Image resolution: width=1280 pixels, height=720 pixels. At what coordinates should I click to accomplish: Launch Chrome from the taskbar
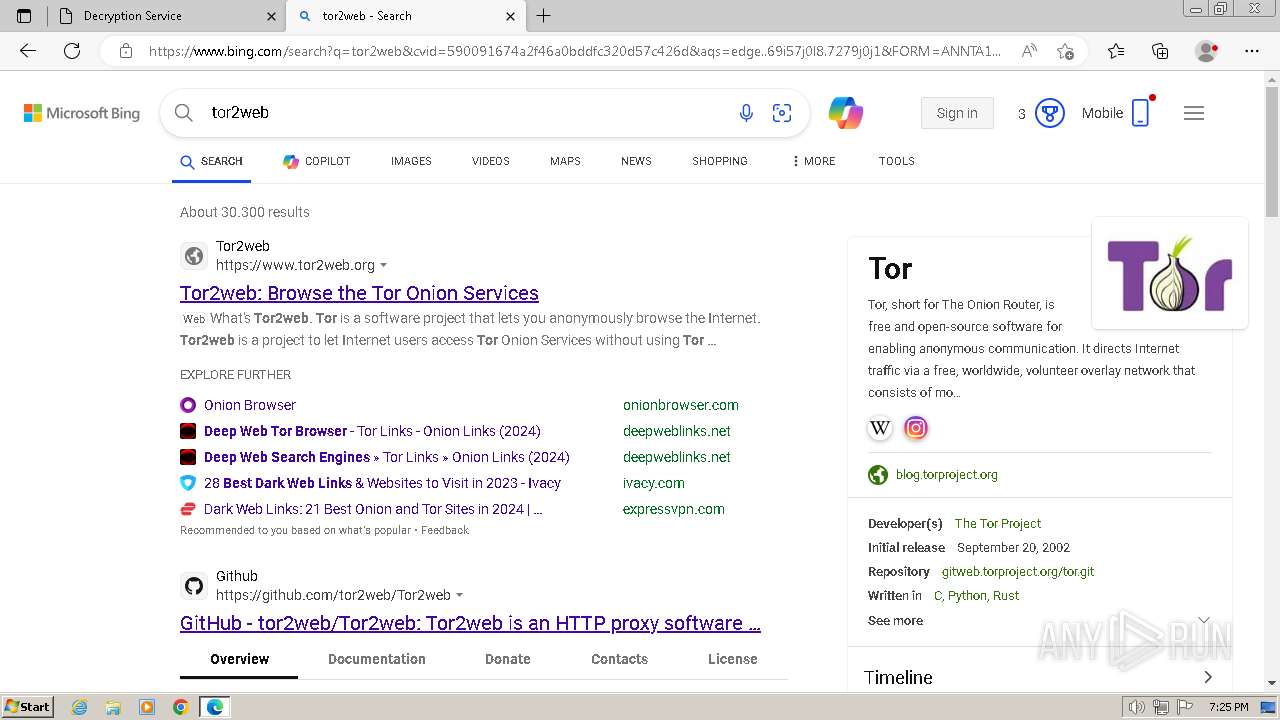180,707
